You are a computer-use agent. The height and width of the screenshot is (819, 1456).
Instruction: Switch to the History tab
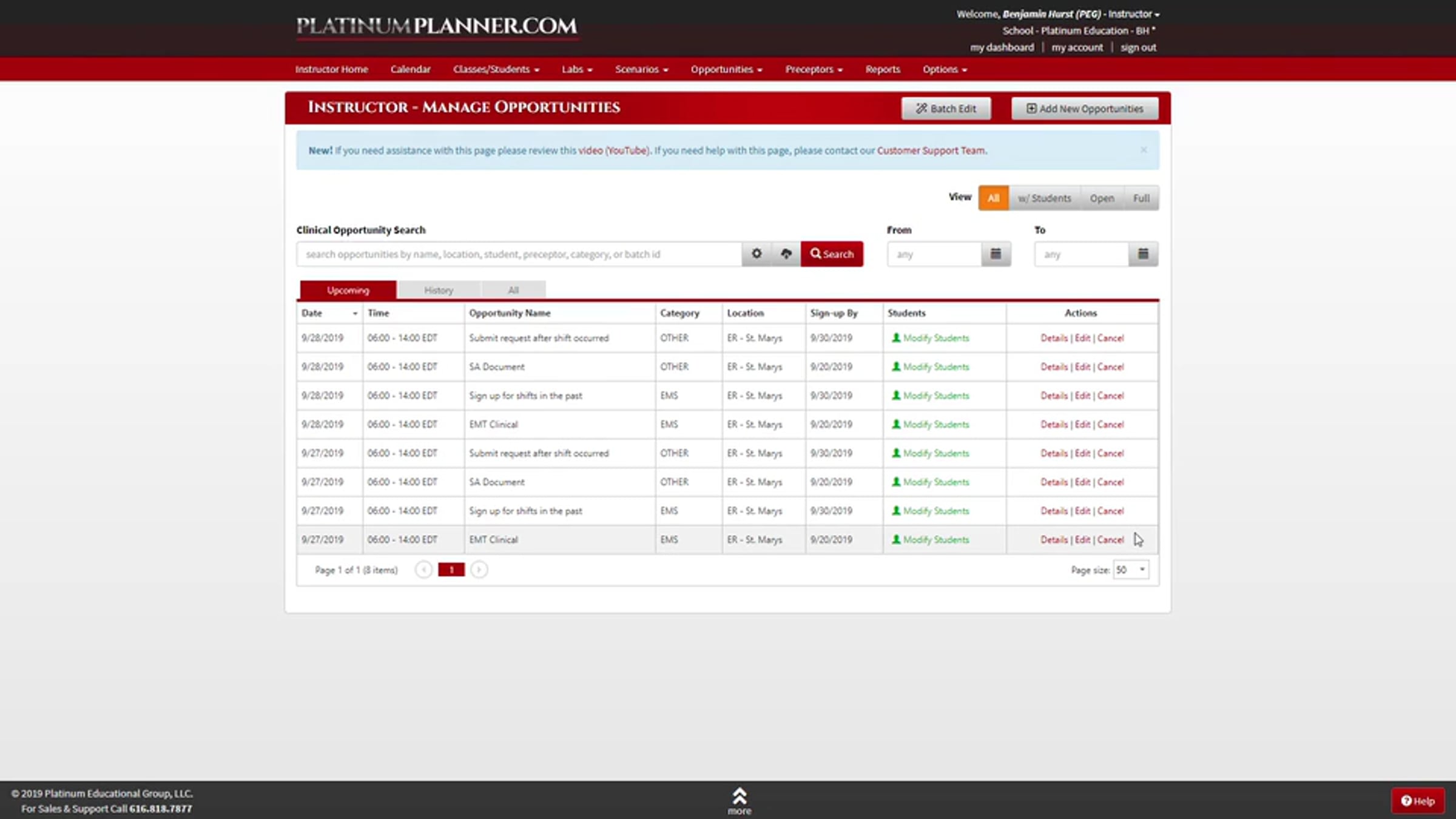pos(438,290)
